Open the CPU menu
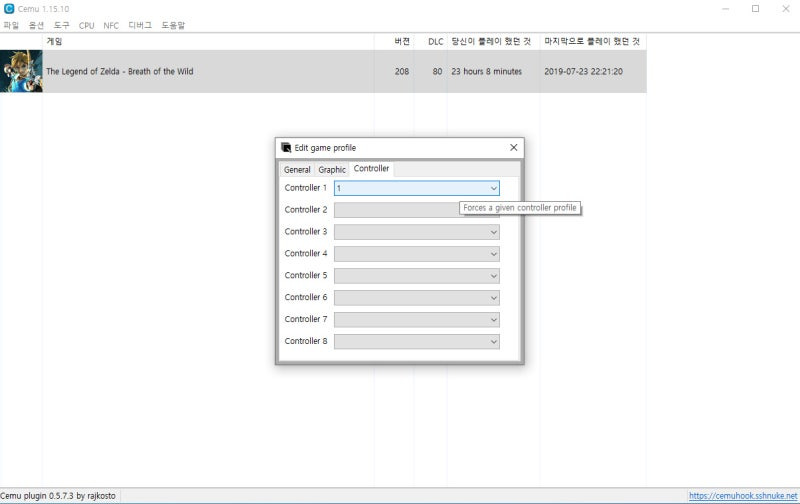 click(x=86, y=25)
